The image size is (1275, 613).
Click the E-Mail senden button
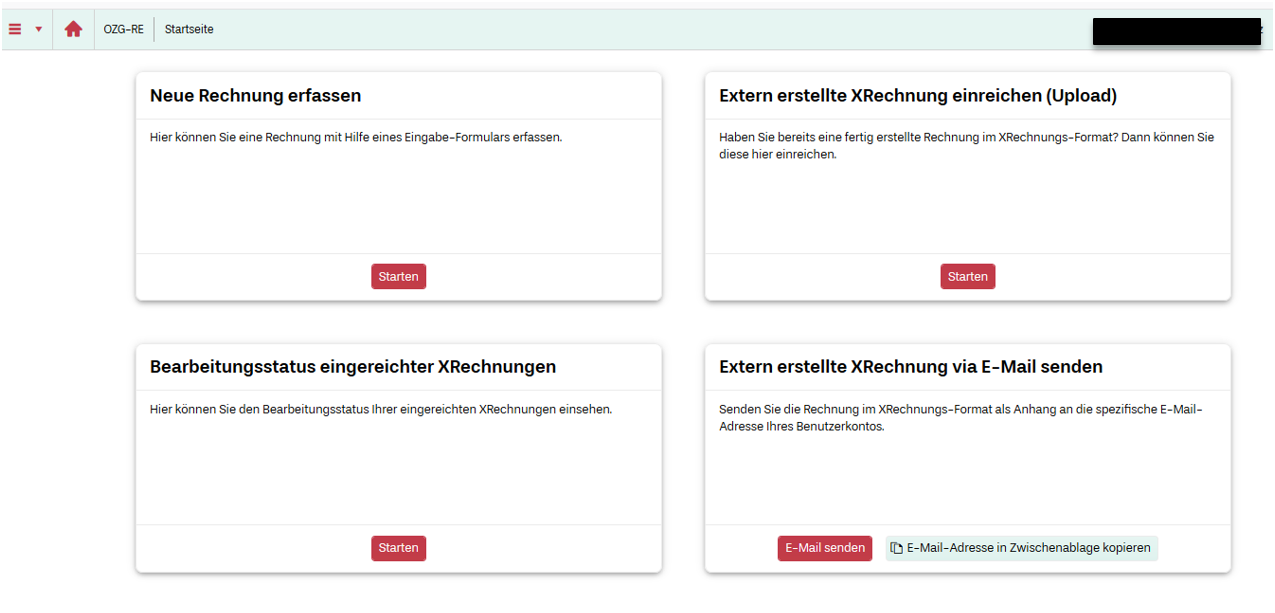coord(824,548)
